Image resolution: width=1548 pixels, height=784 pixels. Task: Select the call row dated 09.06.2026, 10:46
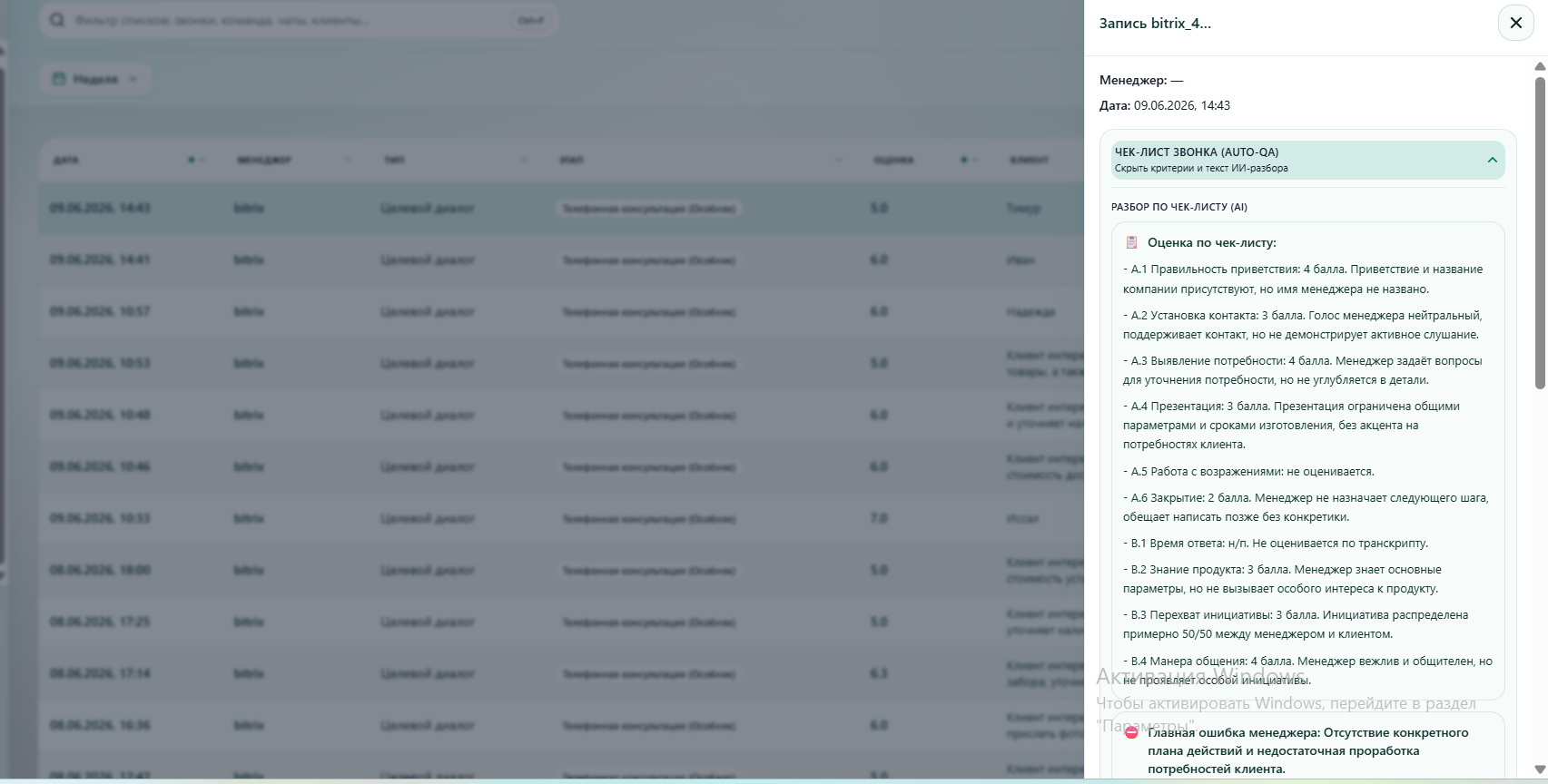pos(561,466)
